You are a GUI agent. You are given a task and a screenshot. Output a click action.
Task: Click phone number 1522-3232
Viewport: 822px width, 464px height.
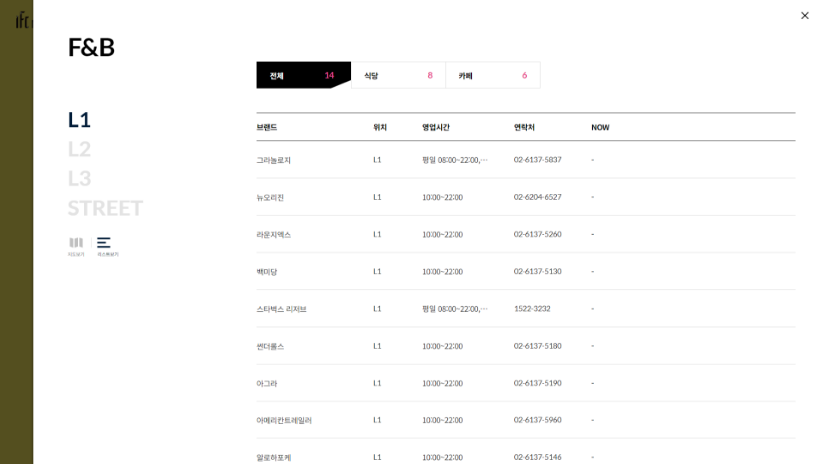[532, 309]
